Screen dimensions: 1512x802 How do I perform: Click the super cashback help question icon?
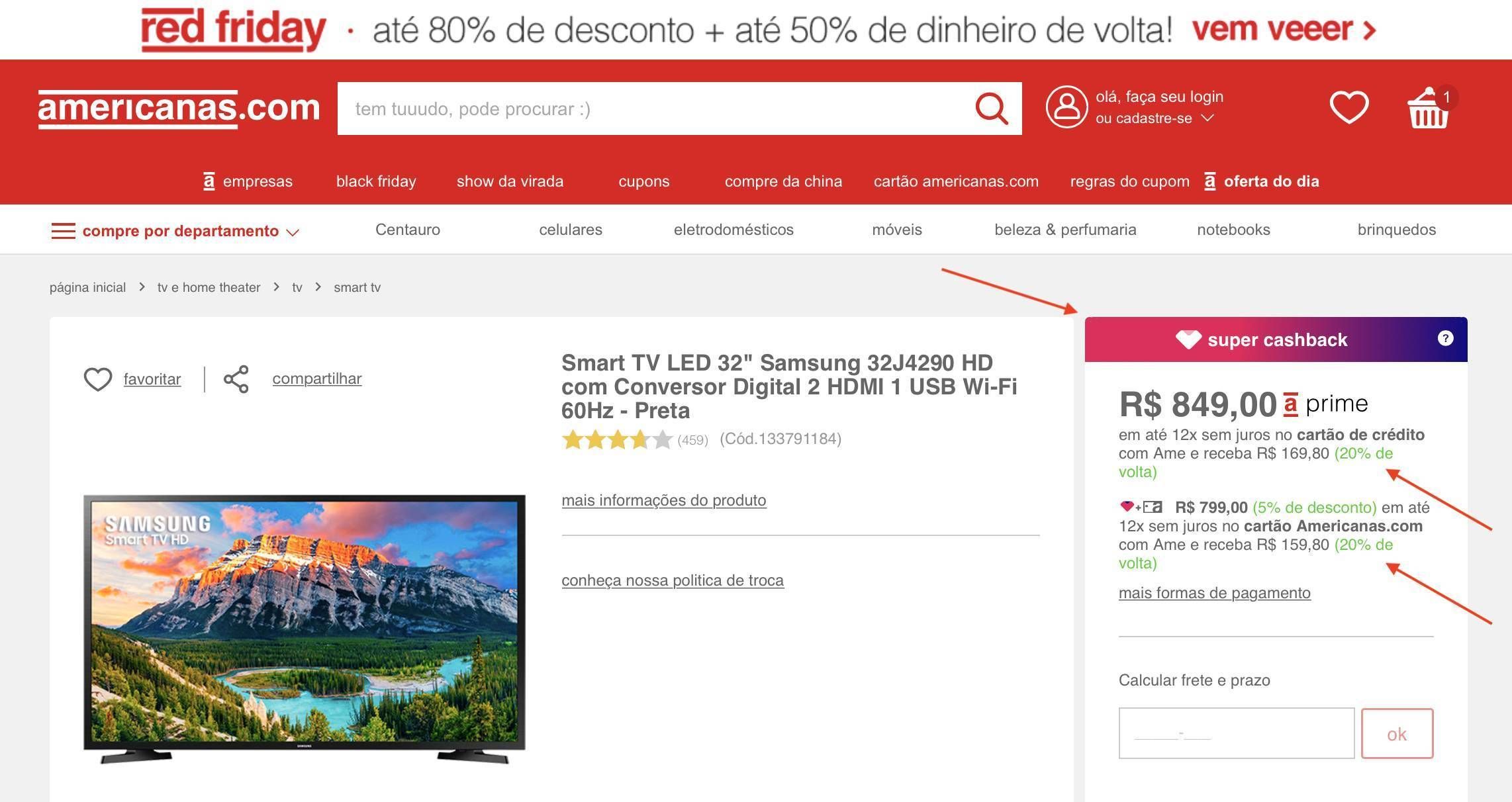pos(1445,338)
